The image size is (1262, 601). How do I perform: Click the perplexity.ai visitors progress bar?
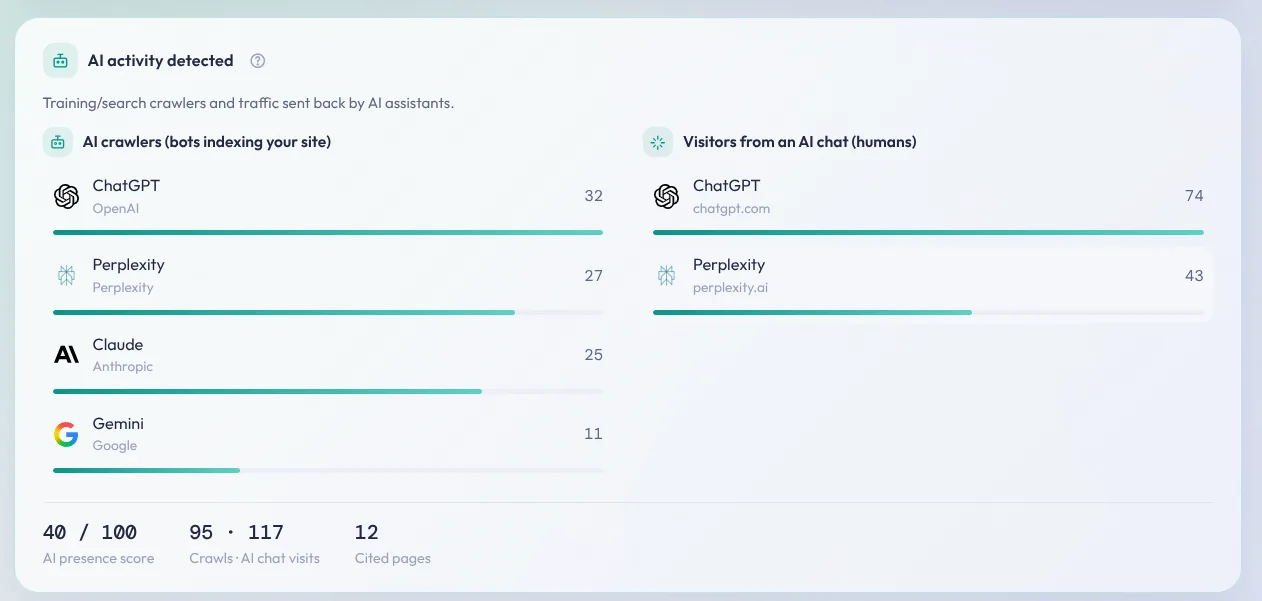(928, 312)
